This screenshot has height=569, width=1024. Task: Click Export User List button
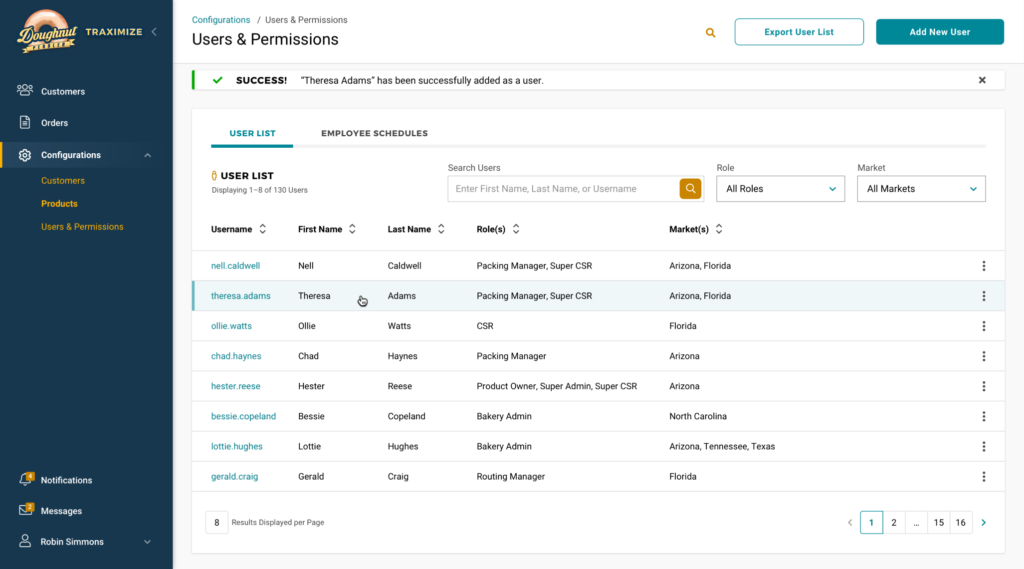(x=799, y=32)
